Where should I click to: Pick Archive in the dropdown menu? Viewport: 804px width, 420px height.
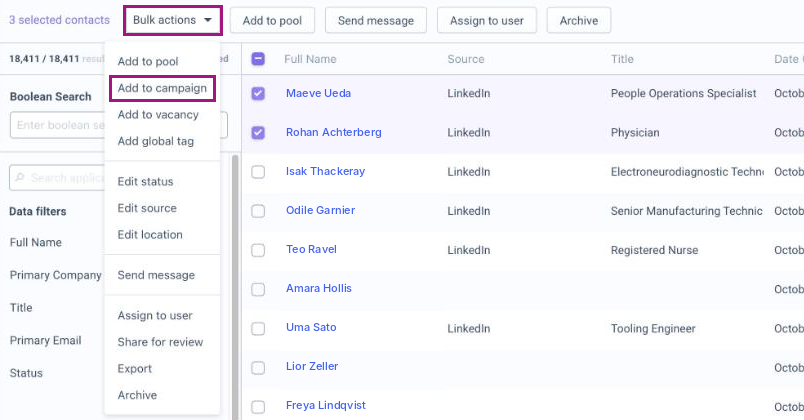[137, 395]
